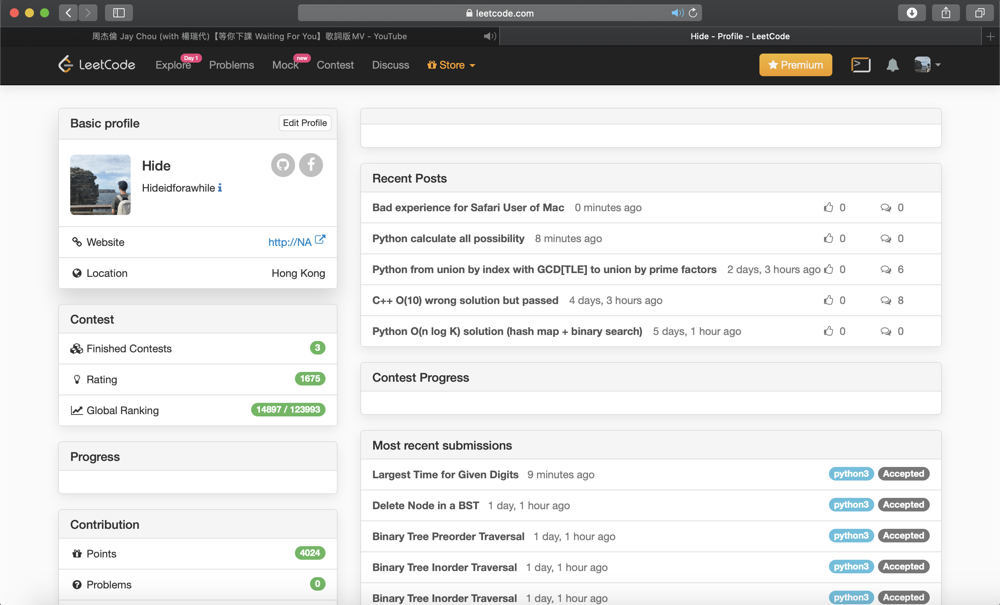This screenshot has height=605, width=1000.
Task: Click the Rating lightbulb icon
Action: click(x=77, y=379)
